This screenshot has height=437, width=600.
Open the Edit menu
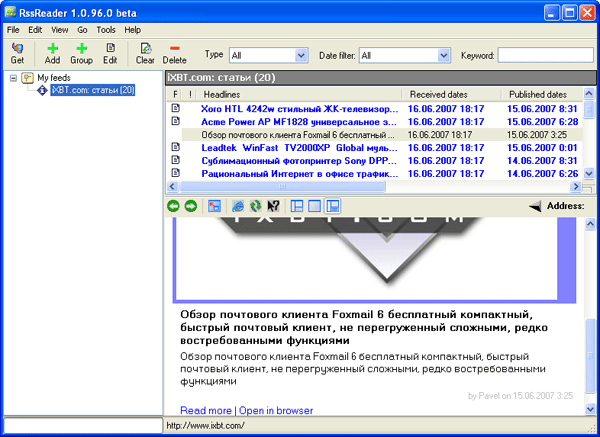35,30
